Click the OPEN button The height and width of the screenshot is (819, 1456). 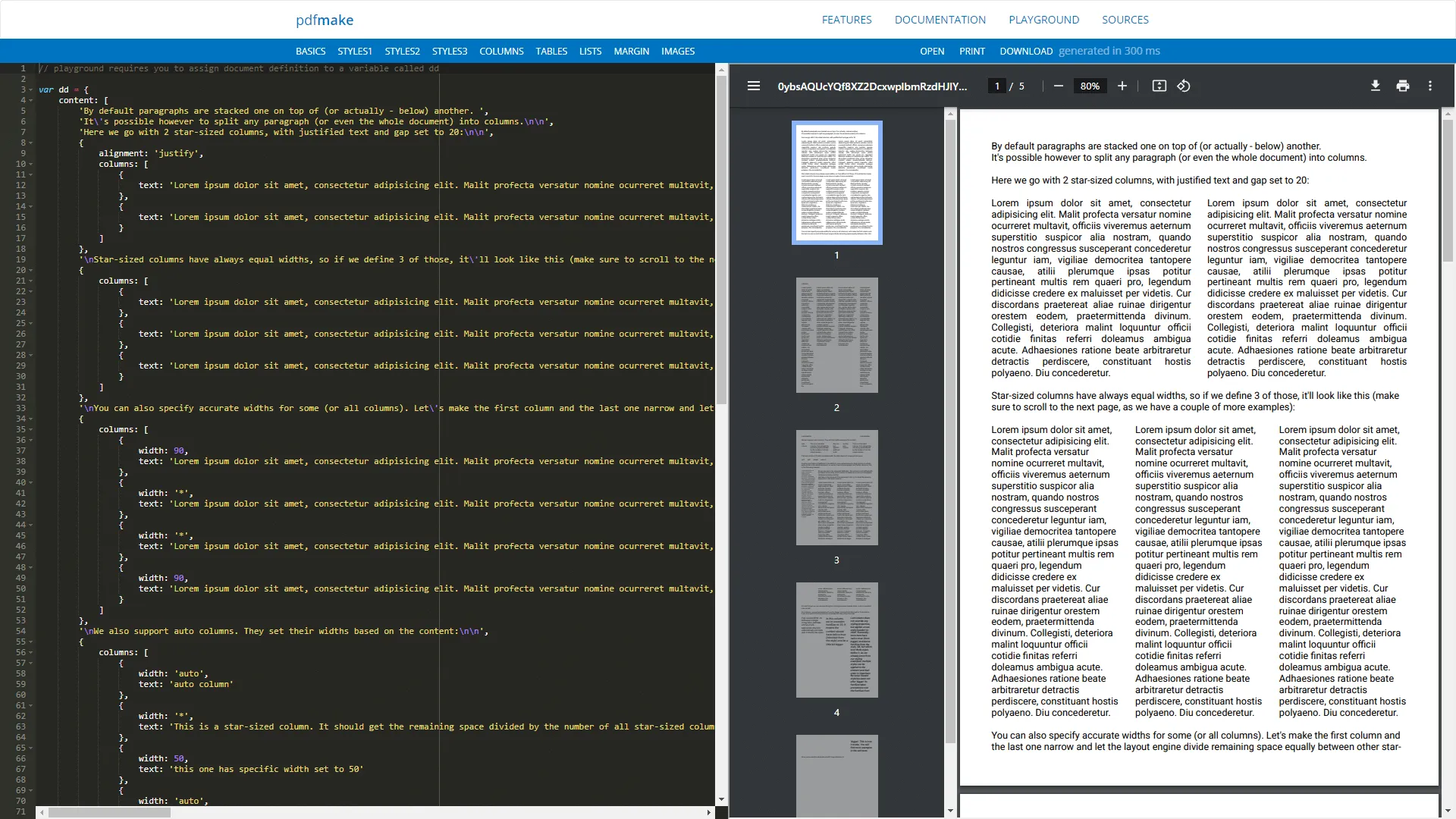click(932, 51)
